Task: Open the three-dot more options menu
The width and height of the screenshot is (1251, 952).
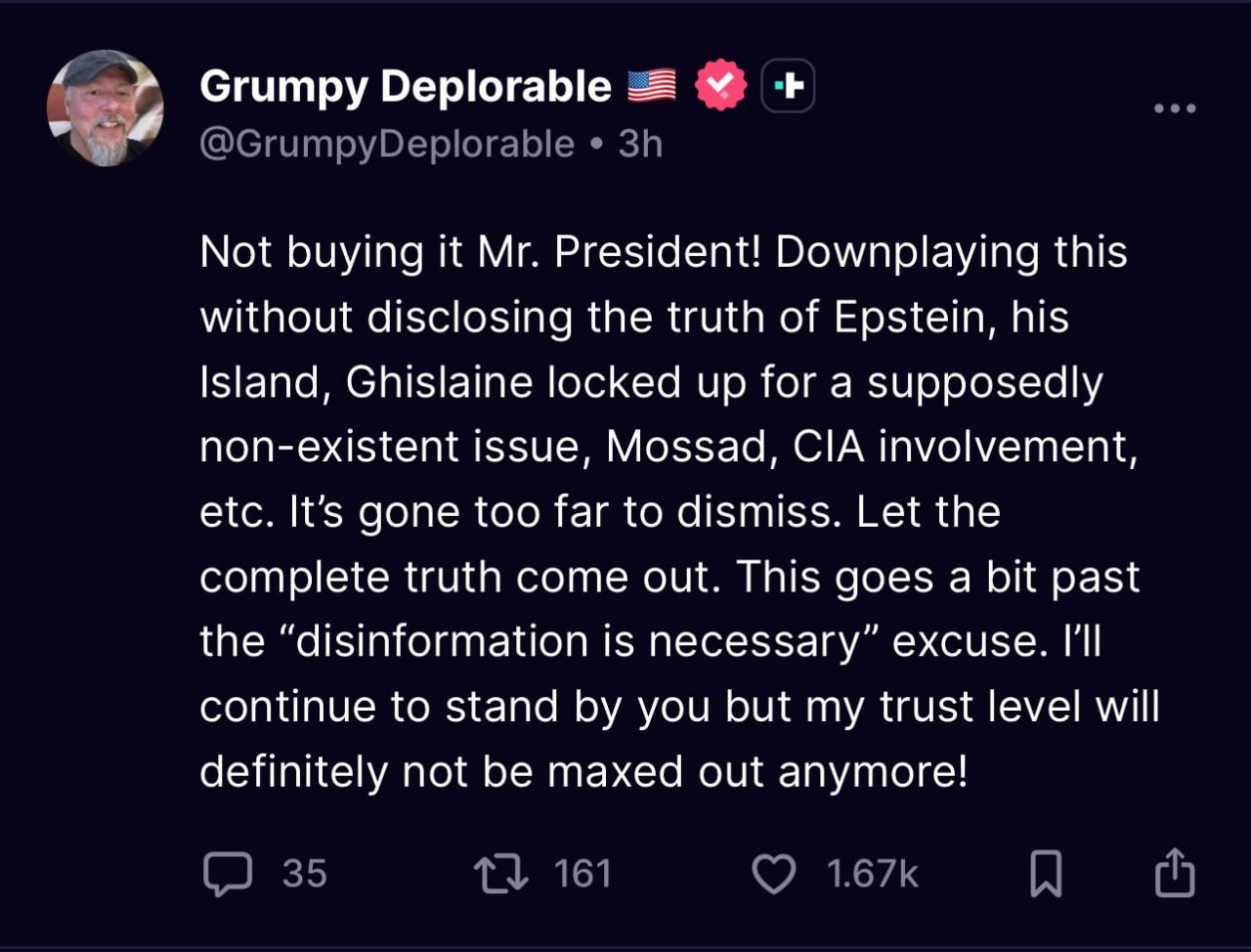Action: point(1174,108)
